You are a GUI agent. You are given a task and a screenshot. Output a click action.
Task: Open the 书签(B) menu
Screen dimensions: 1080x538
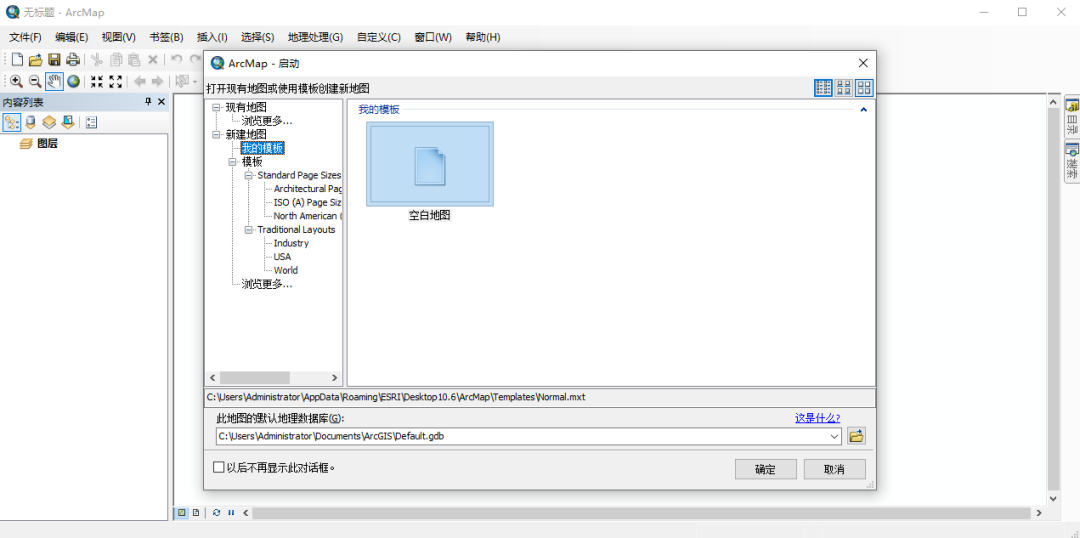(x=166, y=37)
